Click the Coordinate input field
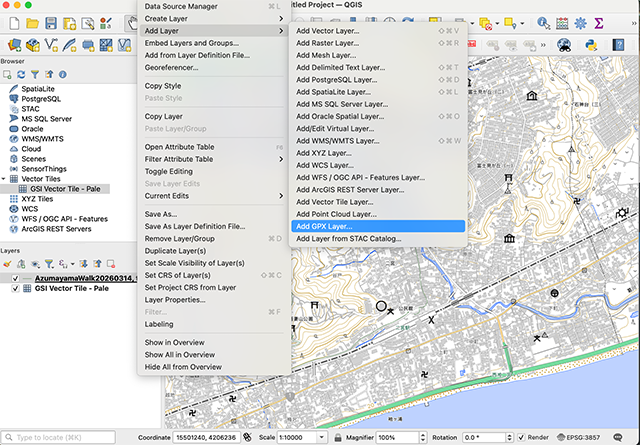This screenshot has width=640, height=445. pyautogui.click(x=206, y=437)
